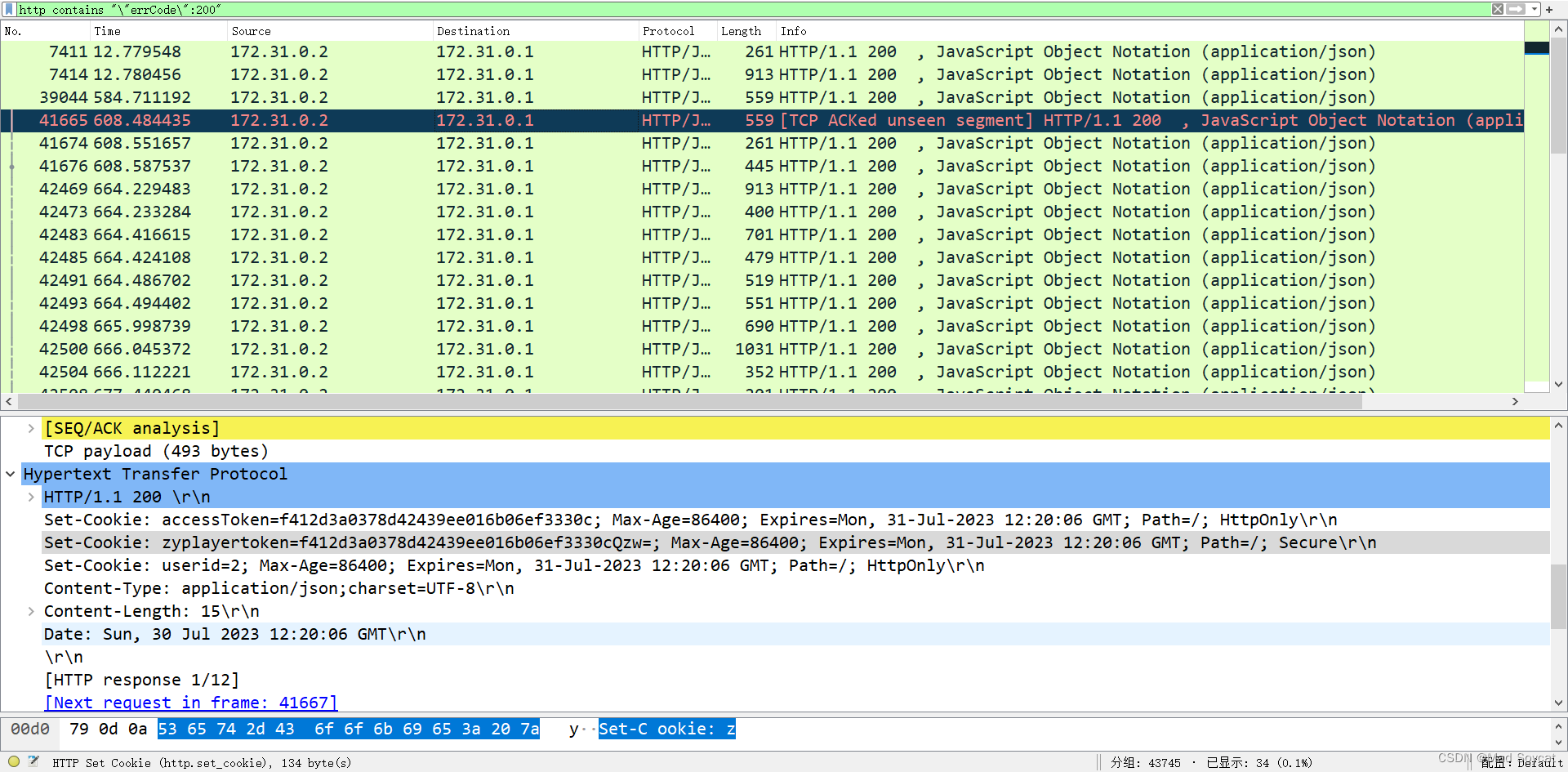The image size is (1568, 772).
Task: Click the packet list horizontal scrollbar thumb
Action: [691, 401]
